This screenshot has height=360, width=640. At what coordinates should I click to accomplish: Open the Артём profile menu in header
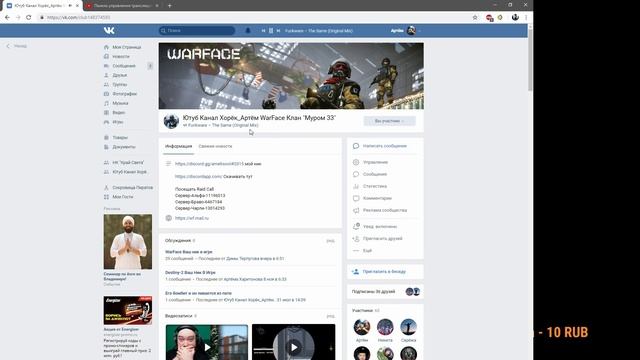[406, 31]
